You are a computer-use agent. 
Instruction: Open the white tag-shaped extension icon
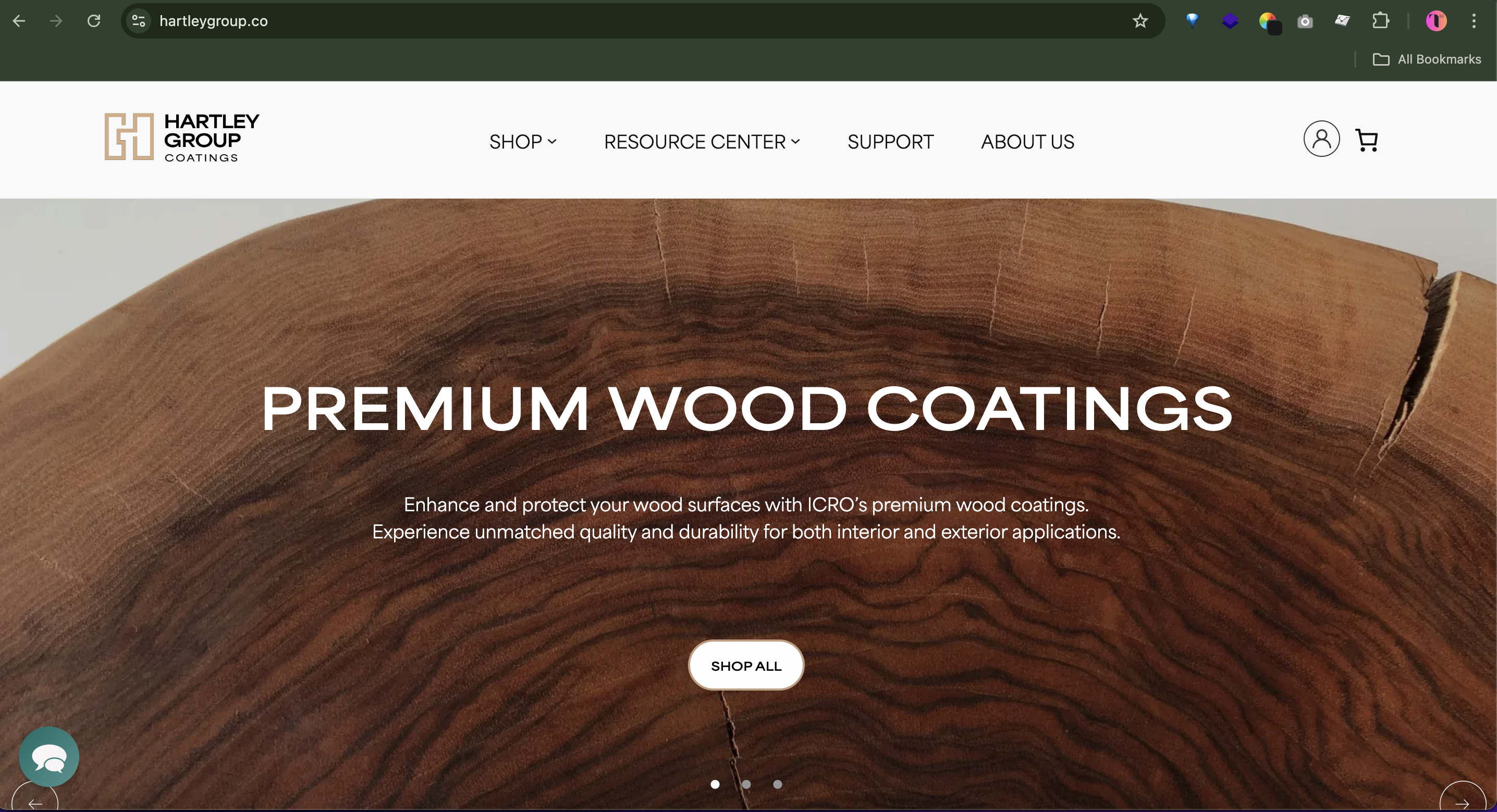point(1342,21)
